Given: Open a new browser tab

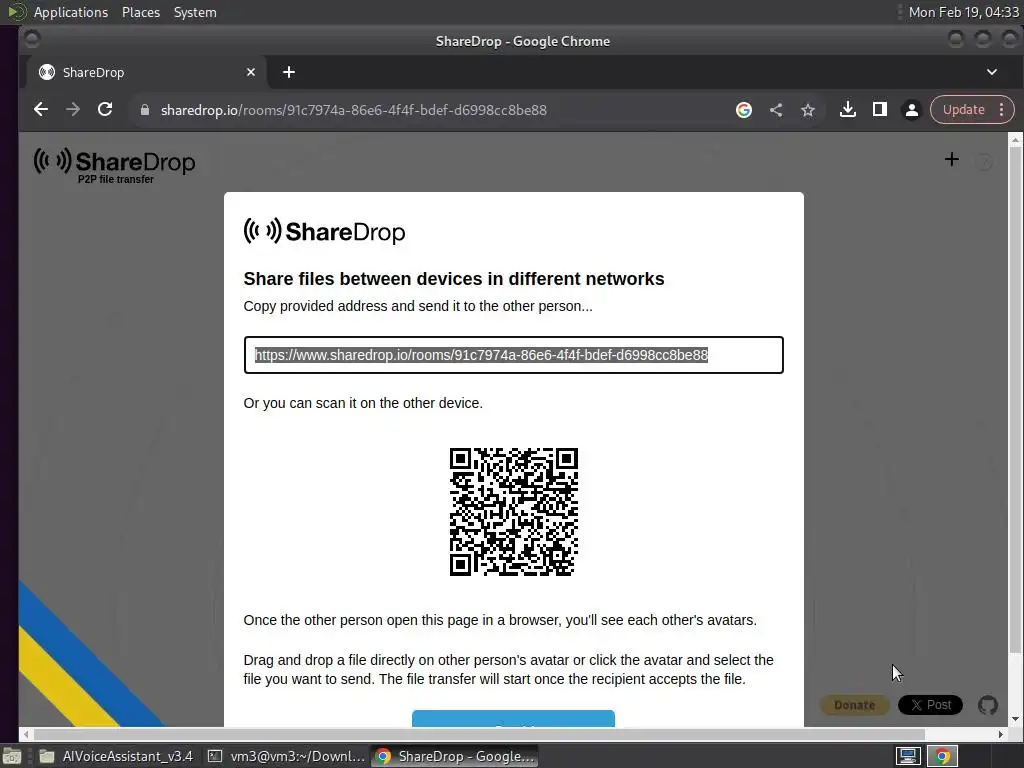Looking at the screenshot, I should (x=289, y=72).
